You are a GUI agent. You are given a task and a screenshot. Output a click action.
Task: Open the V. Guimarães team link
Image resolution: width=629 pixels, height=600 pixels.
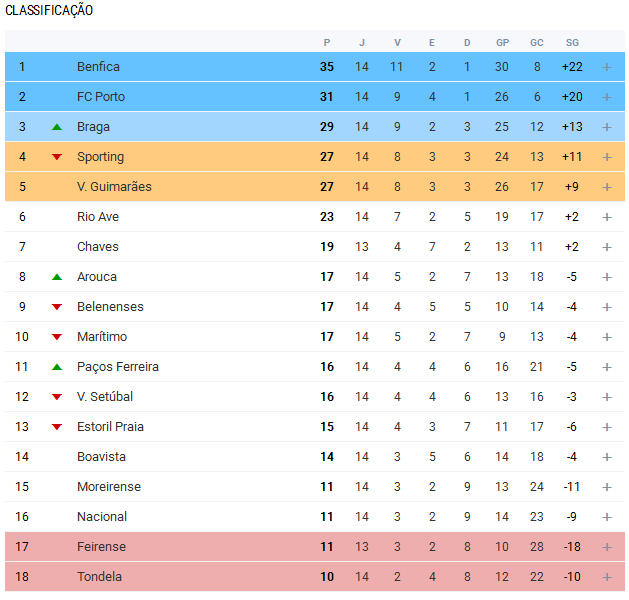114,187
